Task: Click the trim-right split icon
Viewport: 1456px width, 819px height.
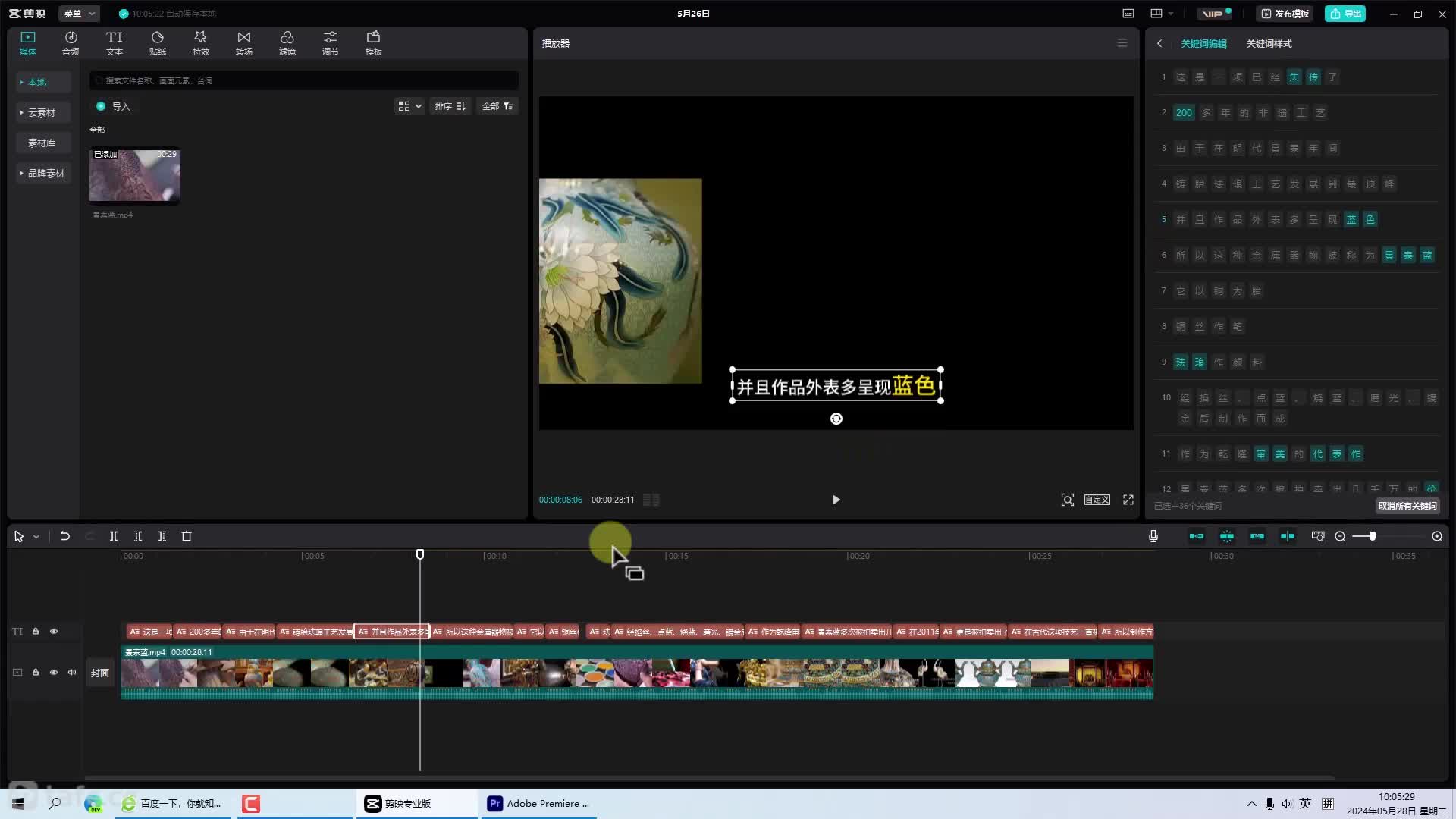Action: pyautogui.click(x=162, y=536)
